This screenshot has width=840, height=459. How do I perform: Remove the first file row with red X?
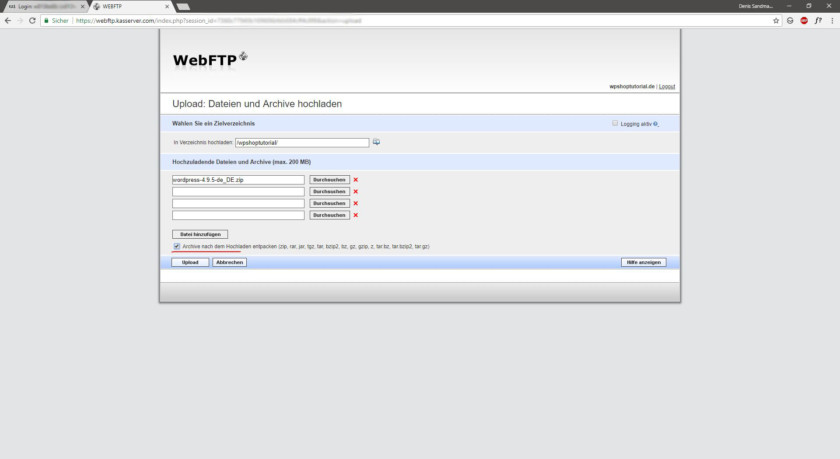(356, 180)
